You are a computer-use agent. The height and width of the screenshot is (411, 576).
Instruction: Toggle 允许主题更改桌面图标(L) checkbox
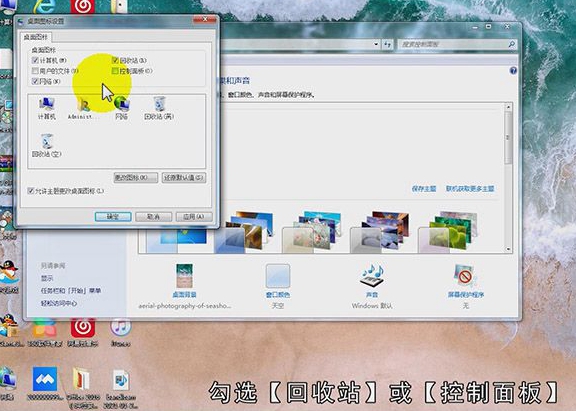click(31, 191)
